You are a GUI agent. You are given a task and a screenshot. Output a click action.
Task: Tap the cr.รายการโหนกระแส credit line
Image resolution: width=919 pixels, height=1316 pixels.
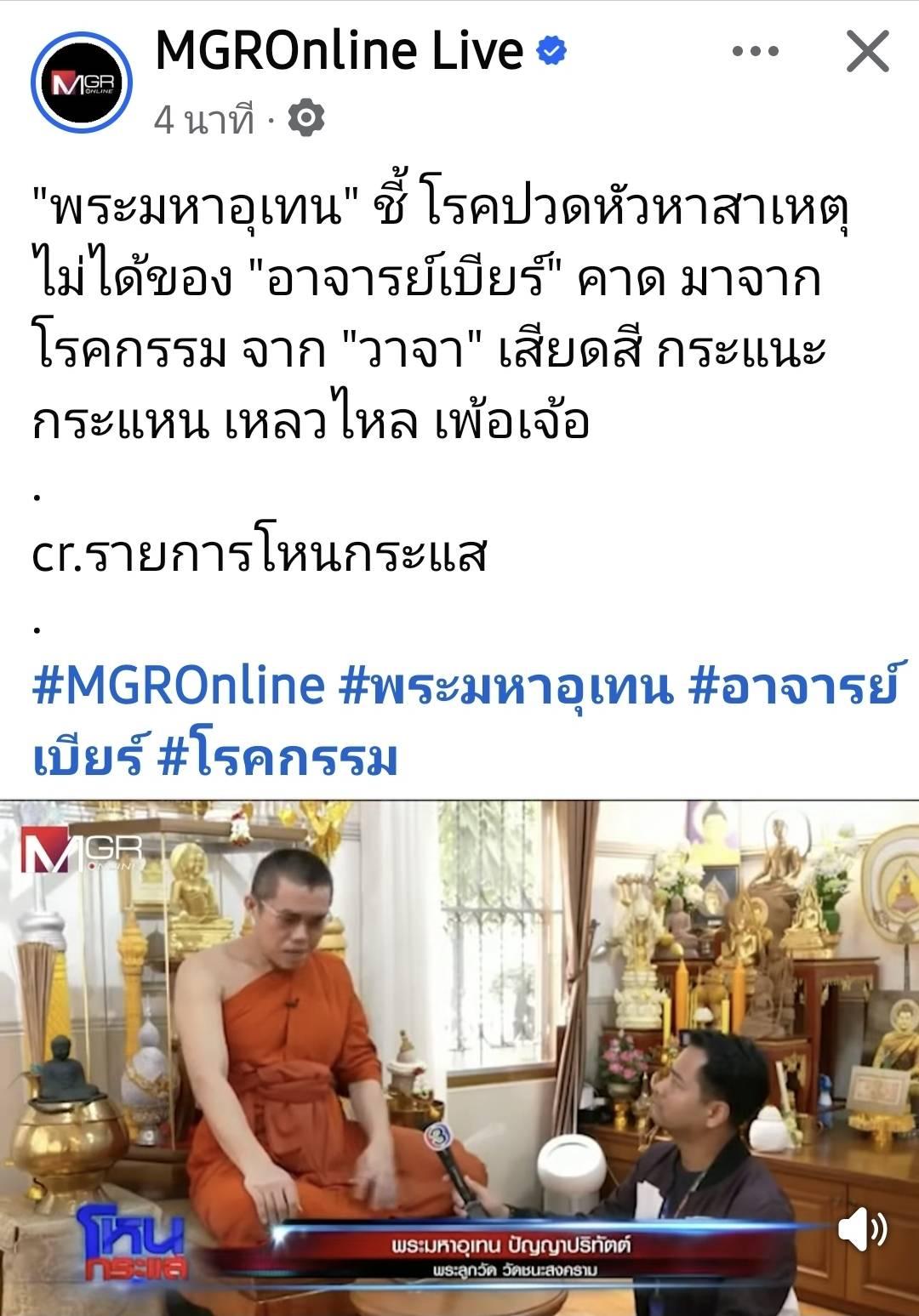pyautogui.click(x=260, y=555)
